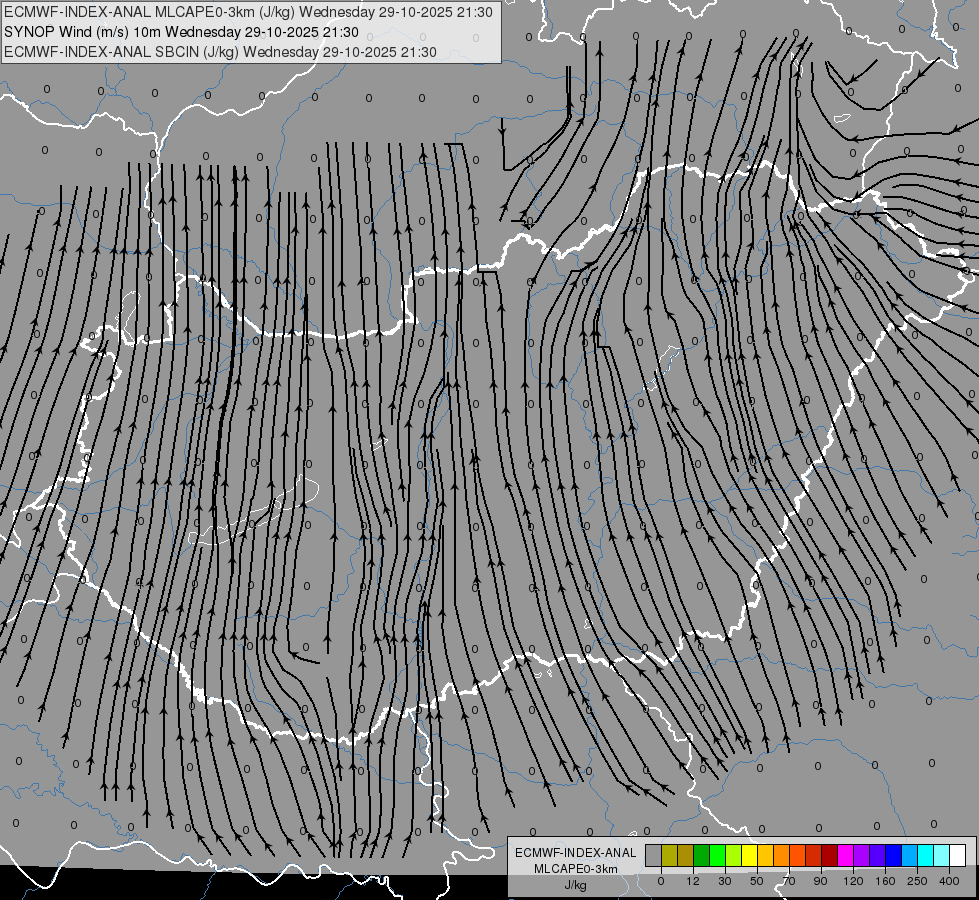
Task: Click the legend scale value 250
Action: click(917, 881)
